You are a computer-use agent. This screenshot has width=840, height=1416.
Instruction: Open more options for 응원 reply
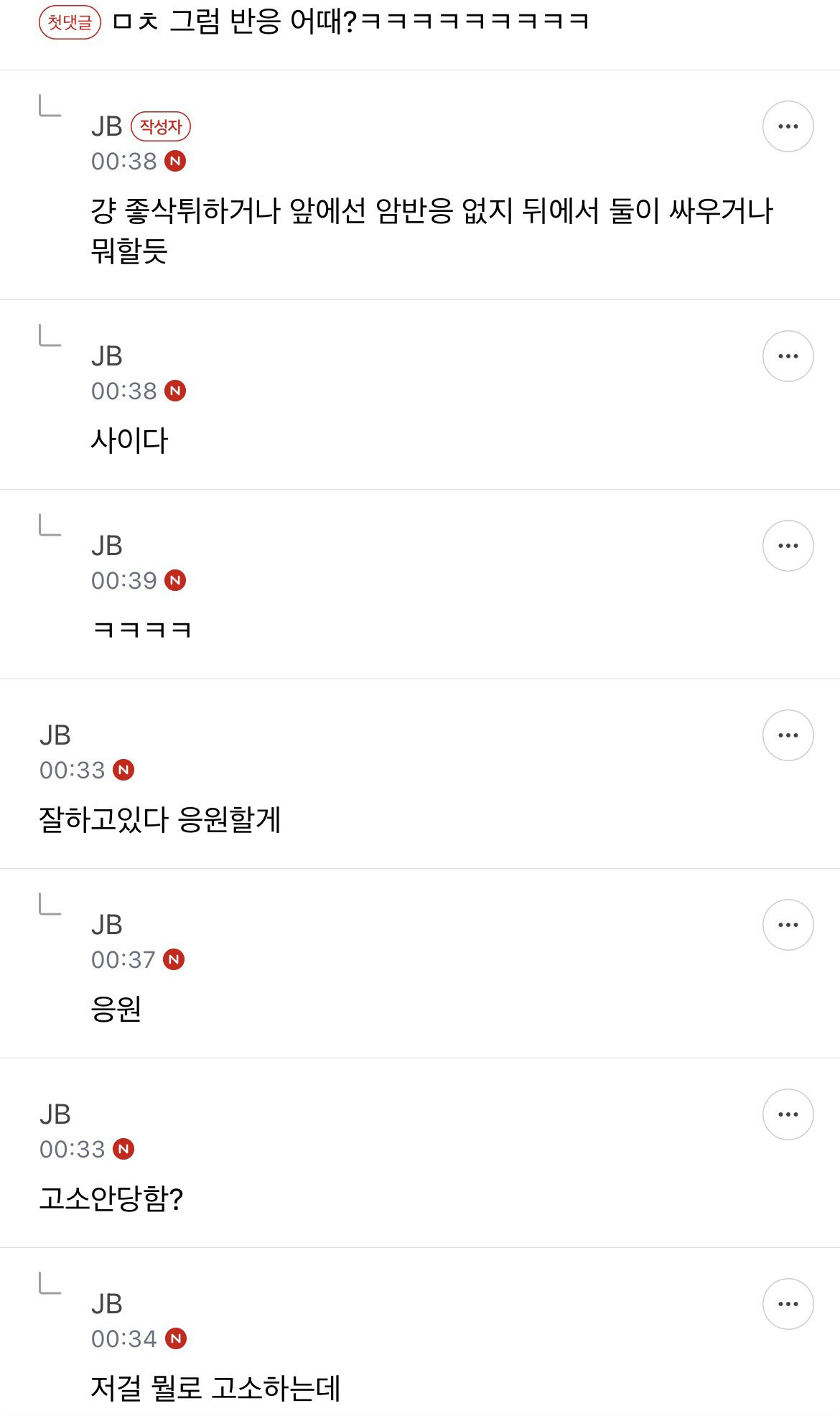pyautogui.click(x=788, y=925)
